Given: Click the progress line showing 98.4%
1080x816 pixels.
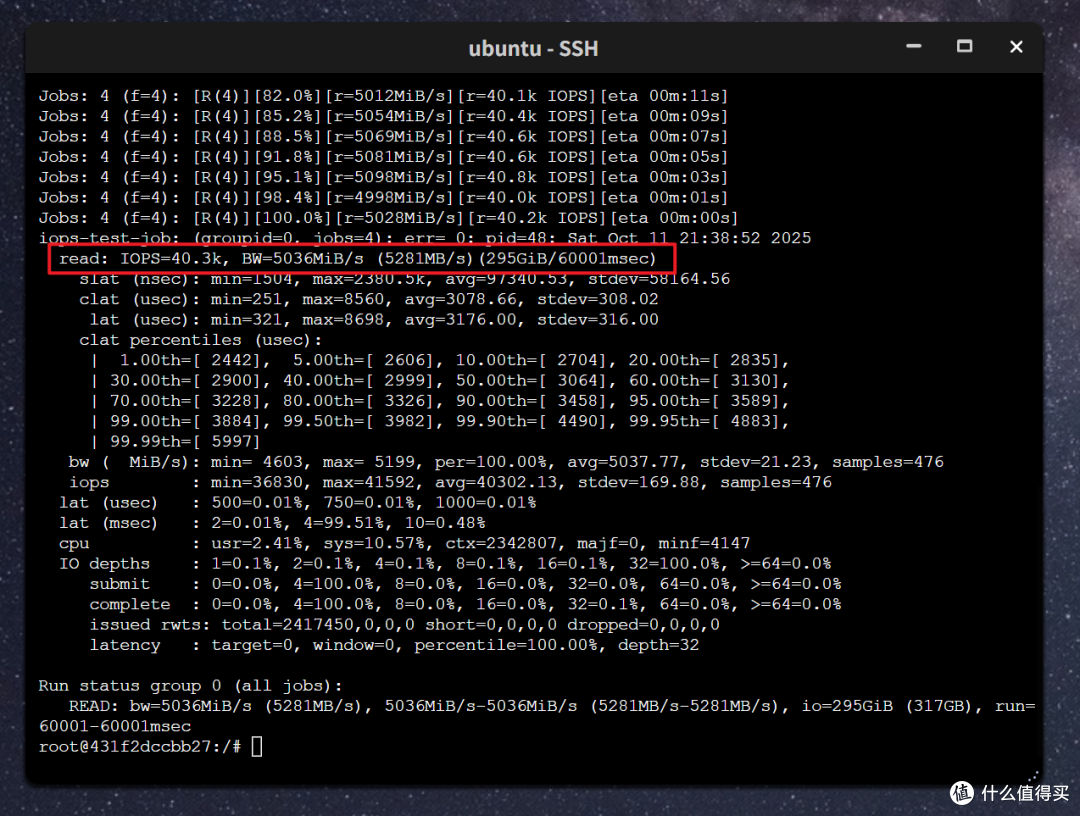Looking at the screenshot, I should point(383,198).
